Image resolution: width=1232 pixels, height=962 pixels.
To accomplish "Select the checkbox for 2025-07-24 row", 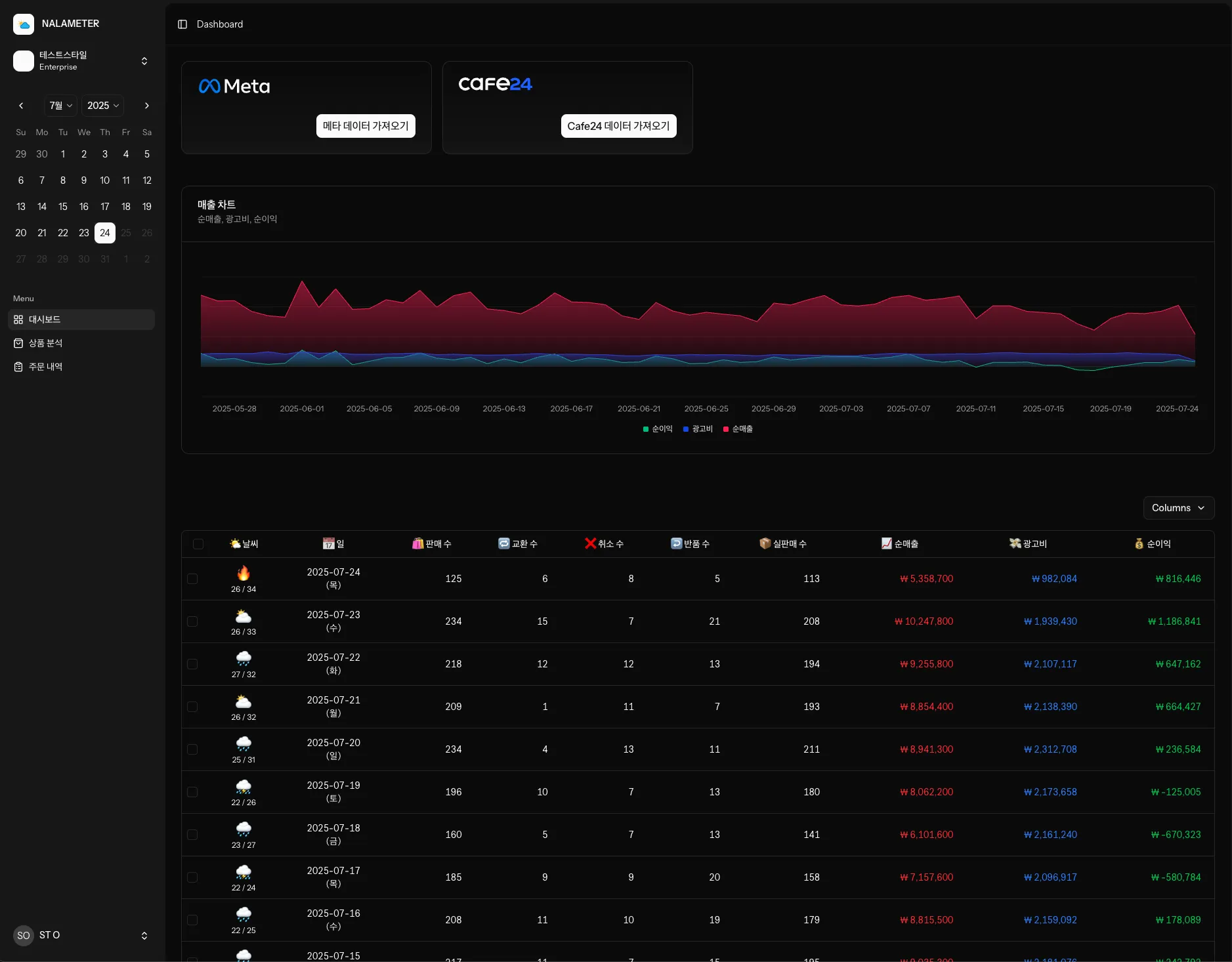I will pyautogui.click(x=192, y=579).
